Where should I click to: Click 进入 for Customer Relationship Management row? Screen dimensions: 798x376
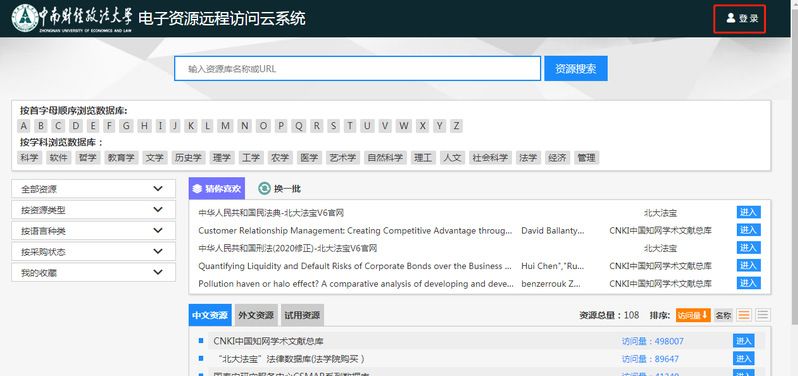pos(749,230)
